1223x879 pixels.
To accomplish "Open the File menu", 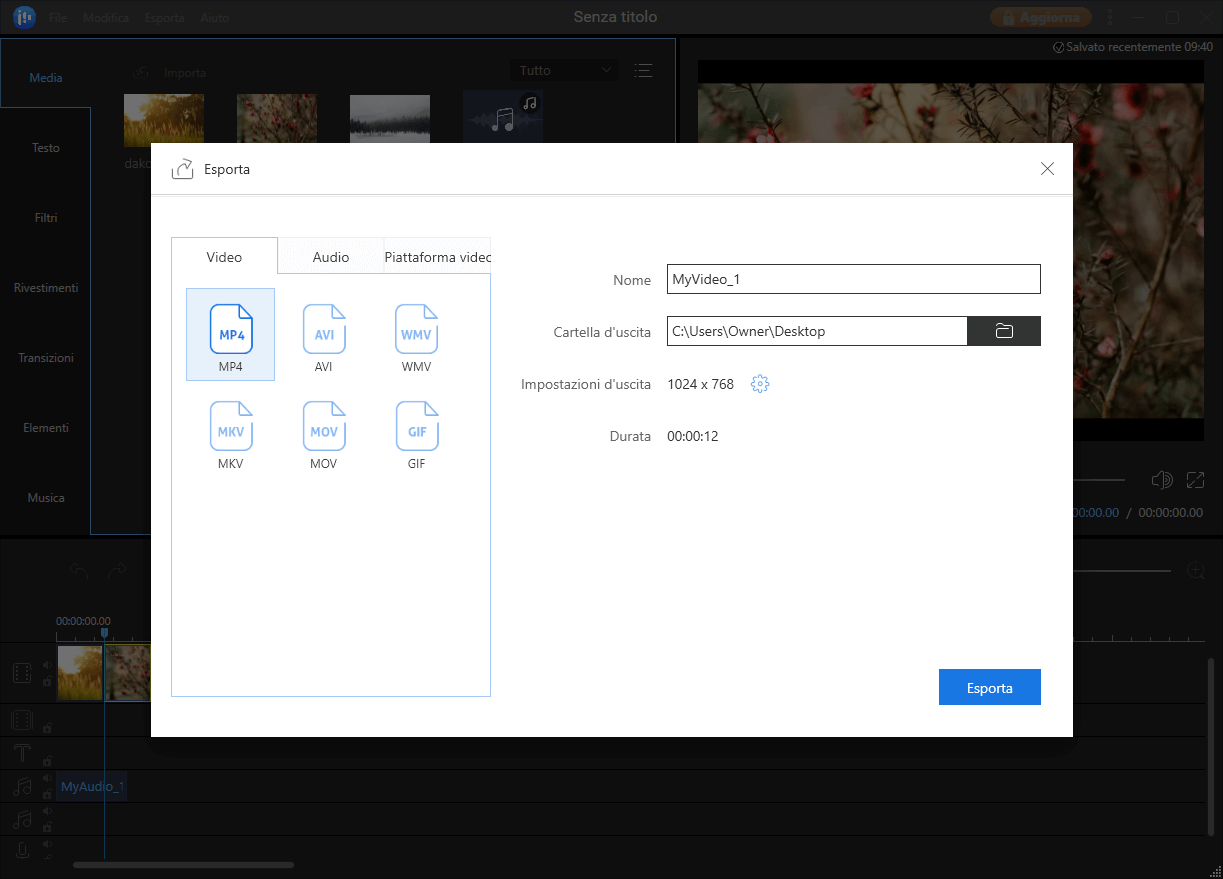I will [x=58, y=18].
